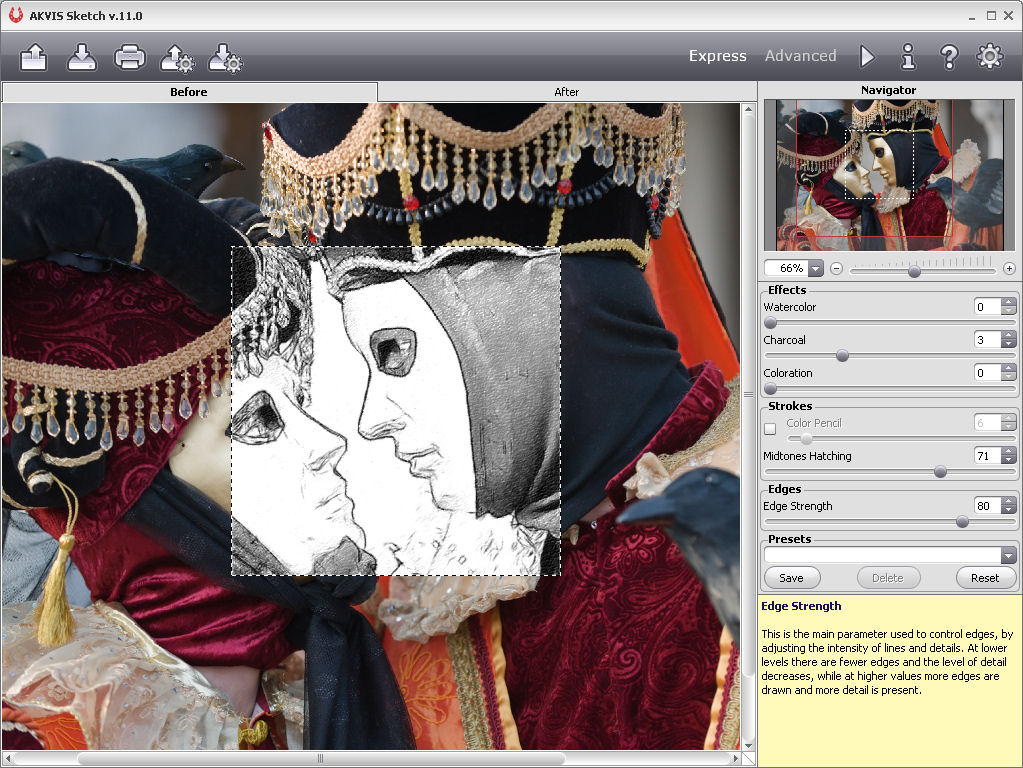Click the Reset button

click(x=985, y=578)
